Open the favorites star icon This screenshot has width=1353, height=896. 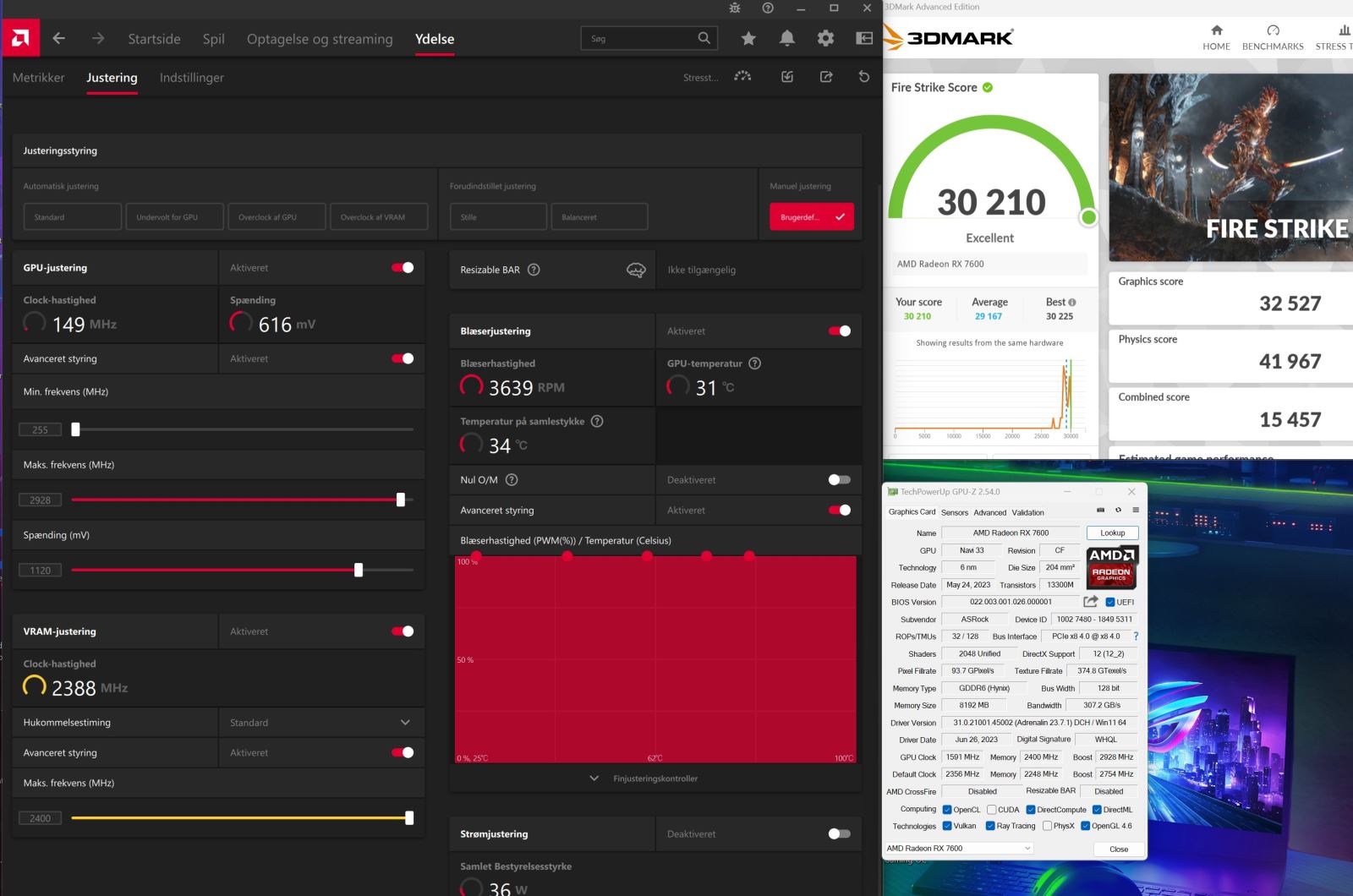[x=748, y=38]
